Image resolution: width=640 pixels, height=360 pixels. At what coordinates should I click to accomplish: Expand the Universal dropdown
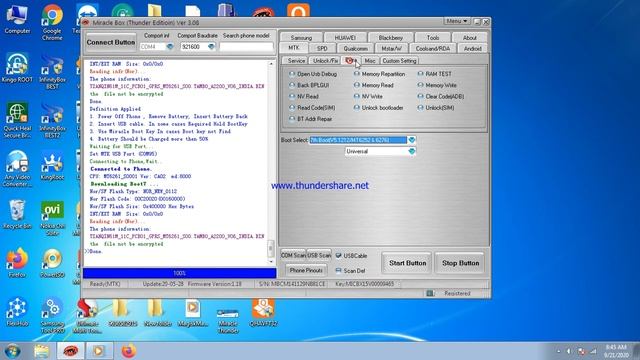coord(411,151)
